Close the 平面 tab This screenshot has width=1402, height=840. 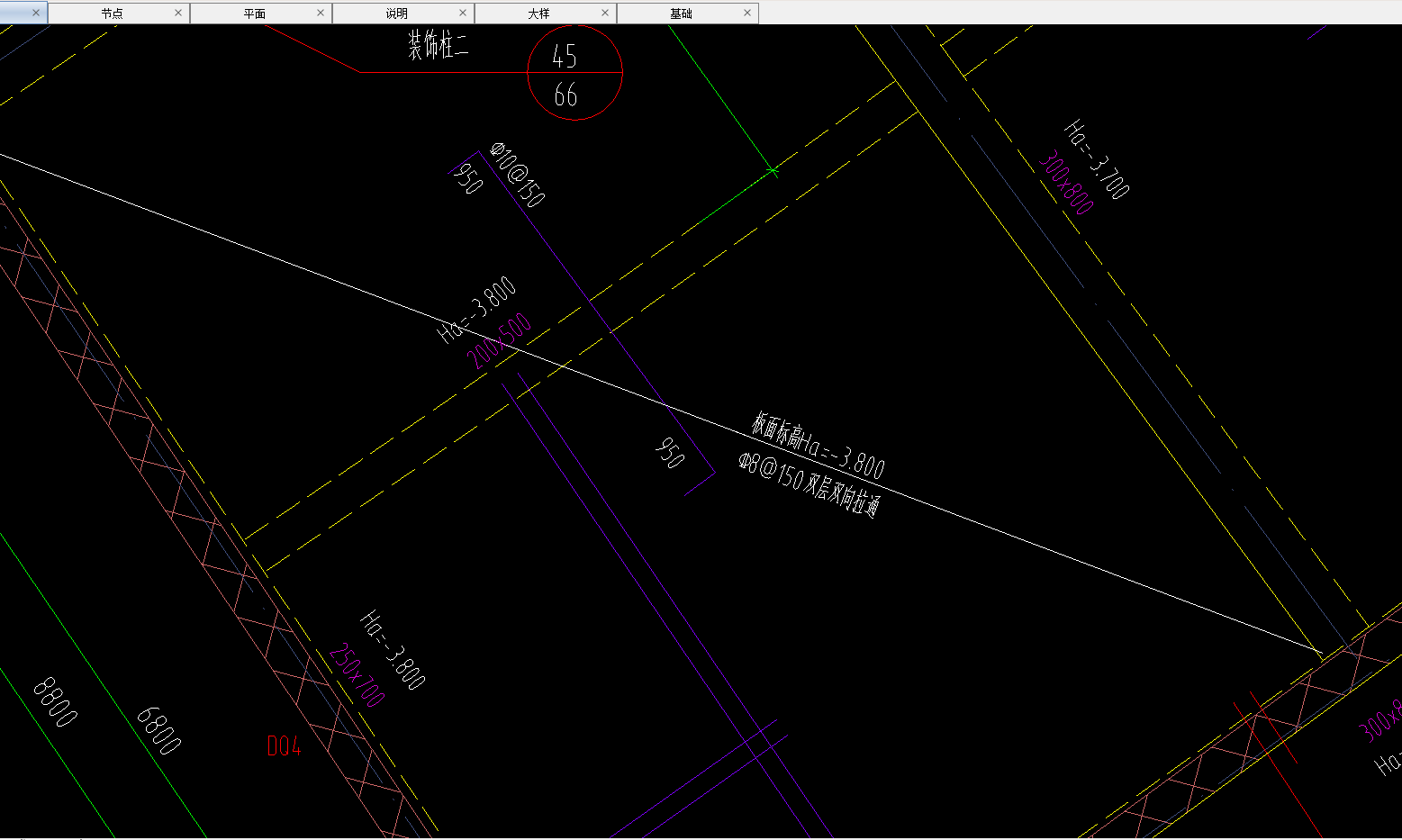(321, 13)
